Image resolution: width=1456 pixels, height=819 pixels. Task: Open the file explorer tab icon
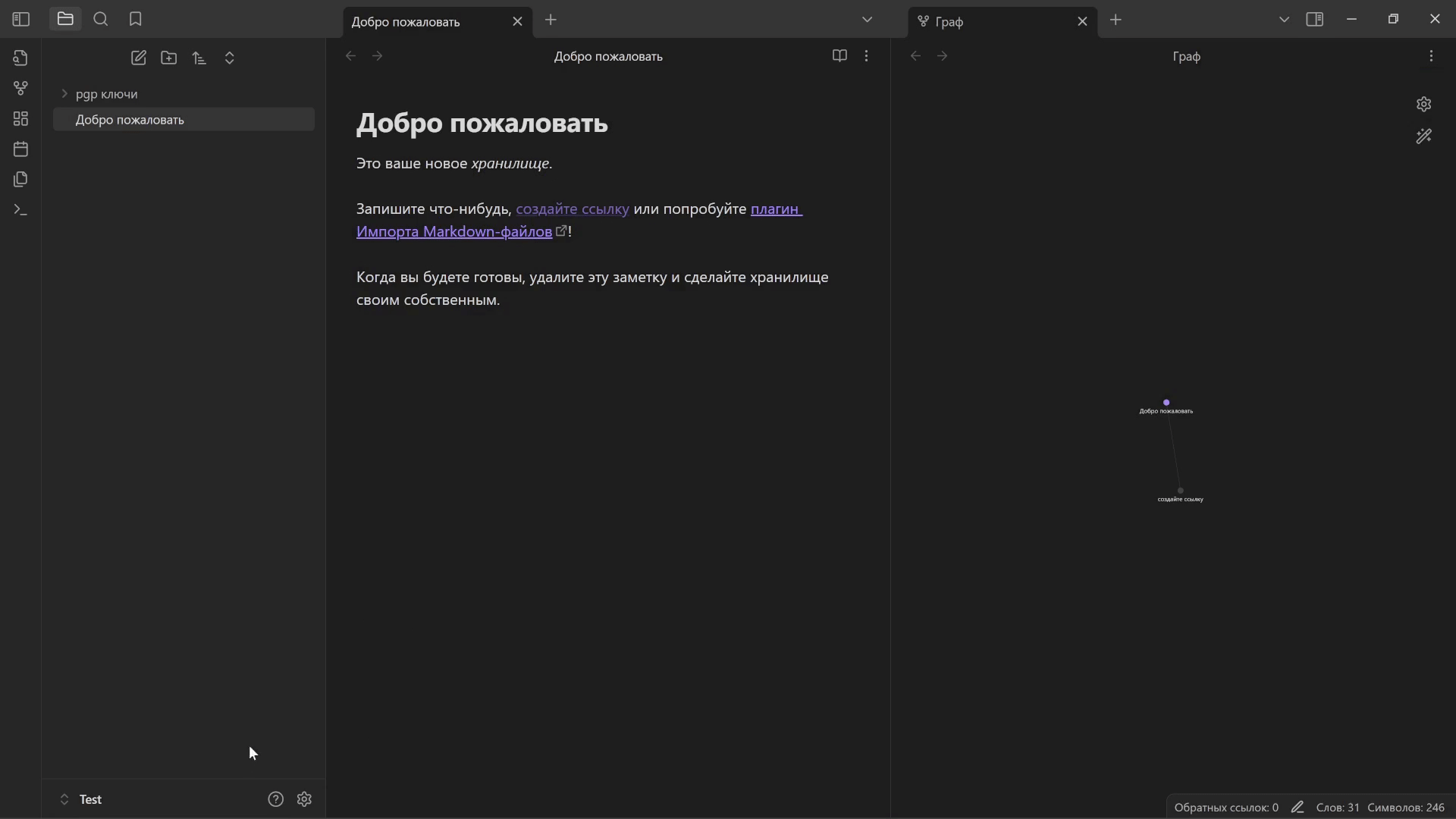tap(65, 20)
